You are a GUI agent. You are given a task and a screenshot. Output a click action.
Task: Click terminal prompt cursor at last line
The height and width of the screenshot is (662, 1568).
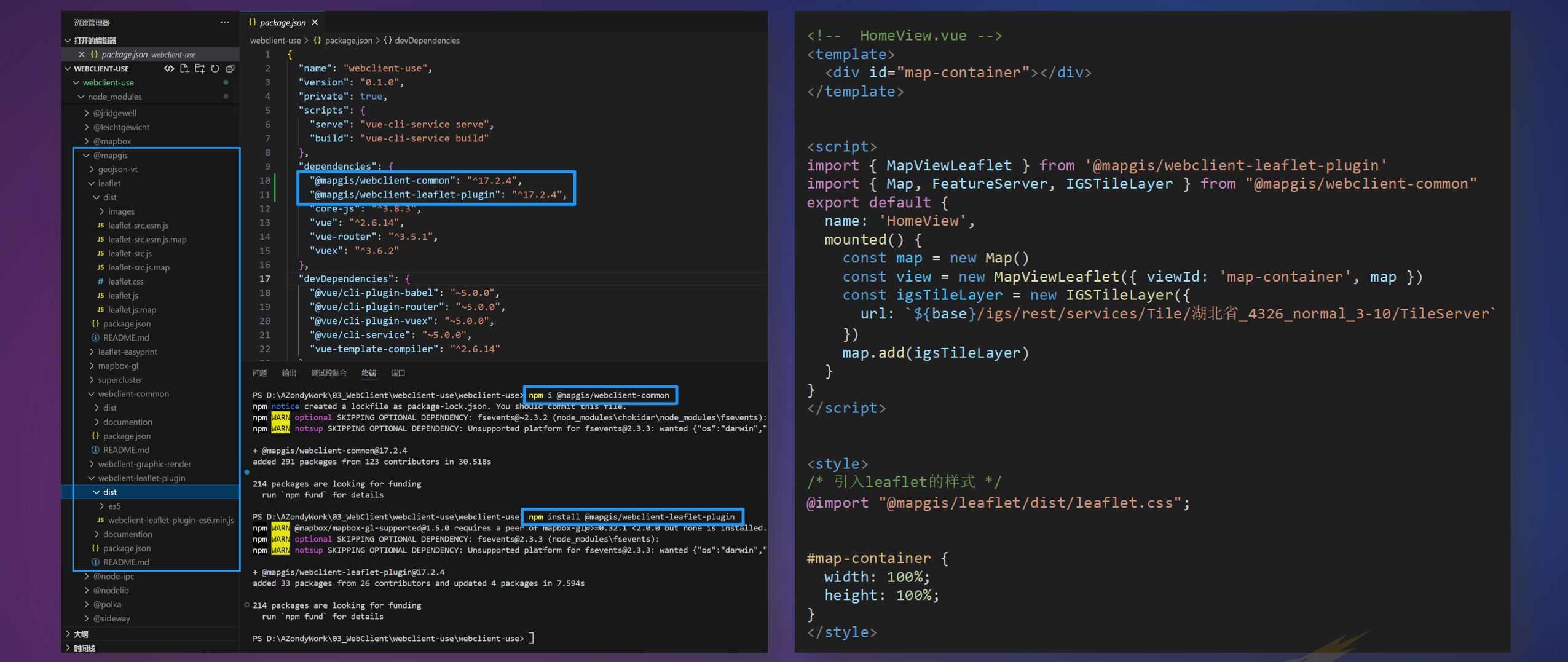tap(531, 639)
